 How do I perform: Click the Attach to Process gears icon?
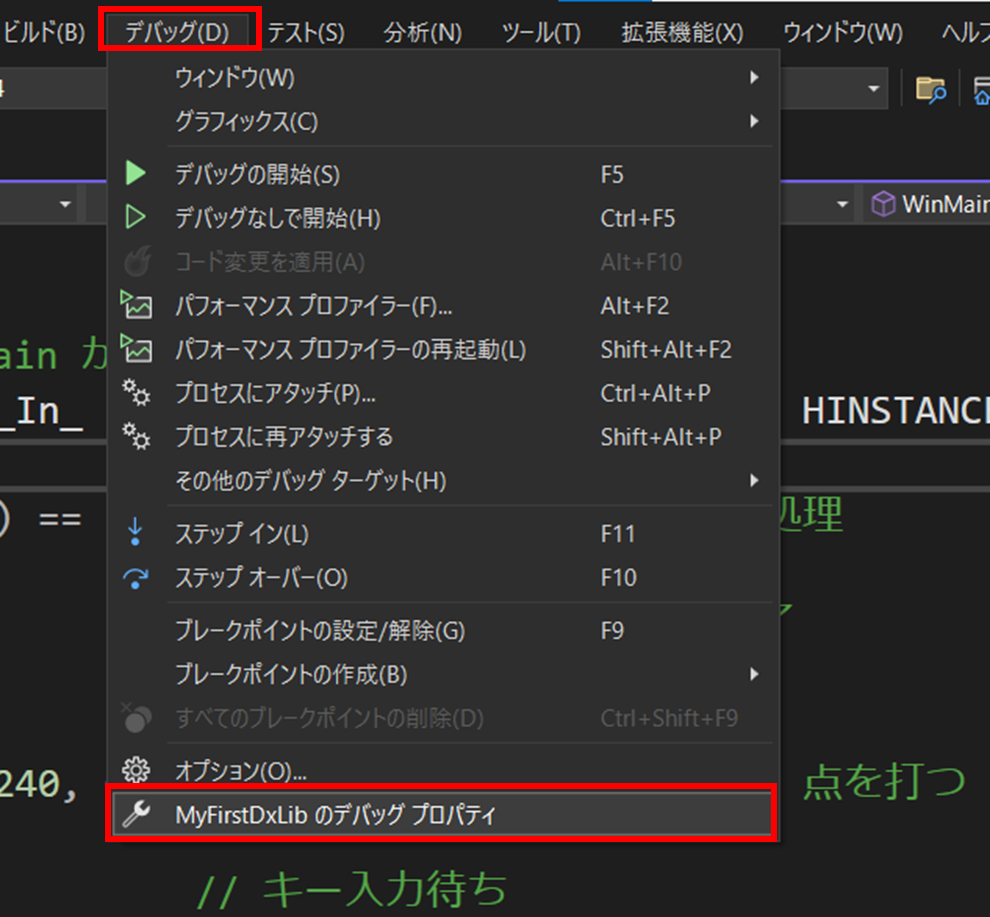click(136, 393)
